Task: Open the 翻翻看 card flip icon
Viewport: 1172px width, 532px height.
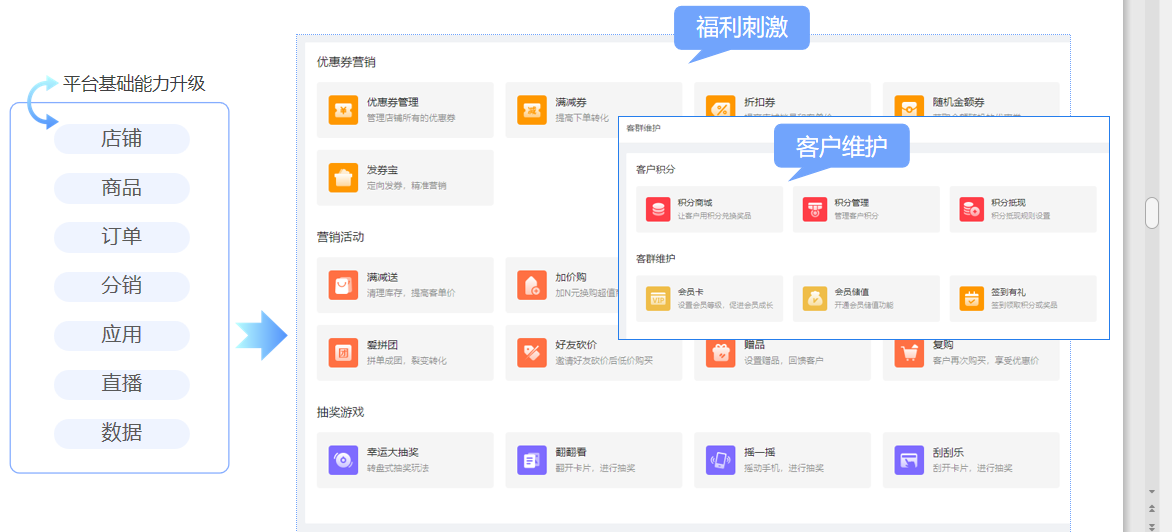Action: click(532, 460)
